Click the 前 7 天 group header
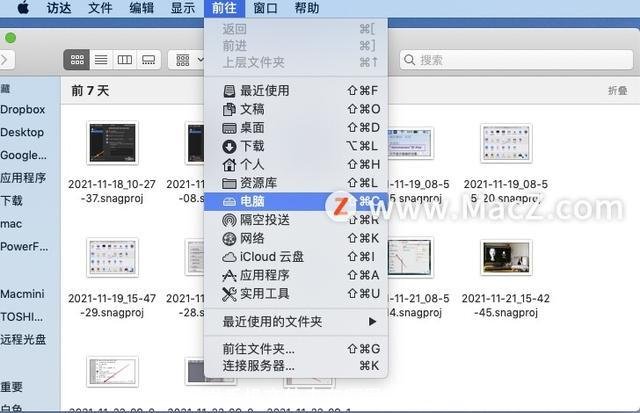The image size is (640, 413). click(x=90, y=90)
